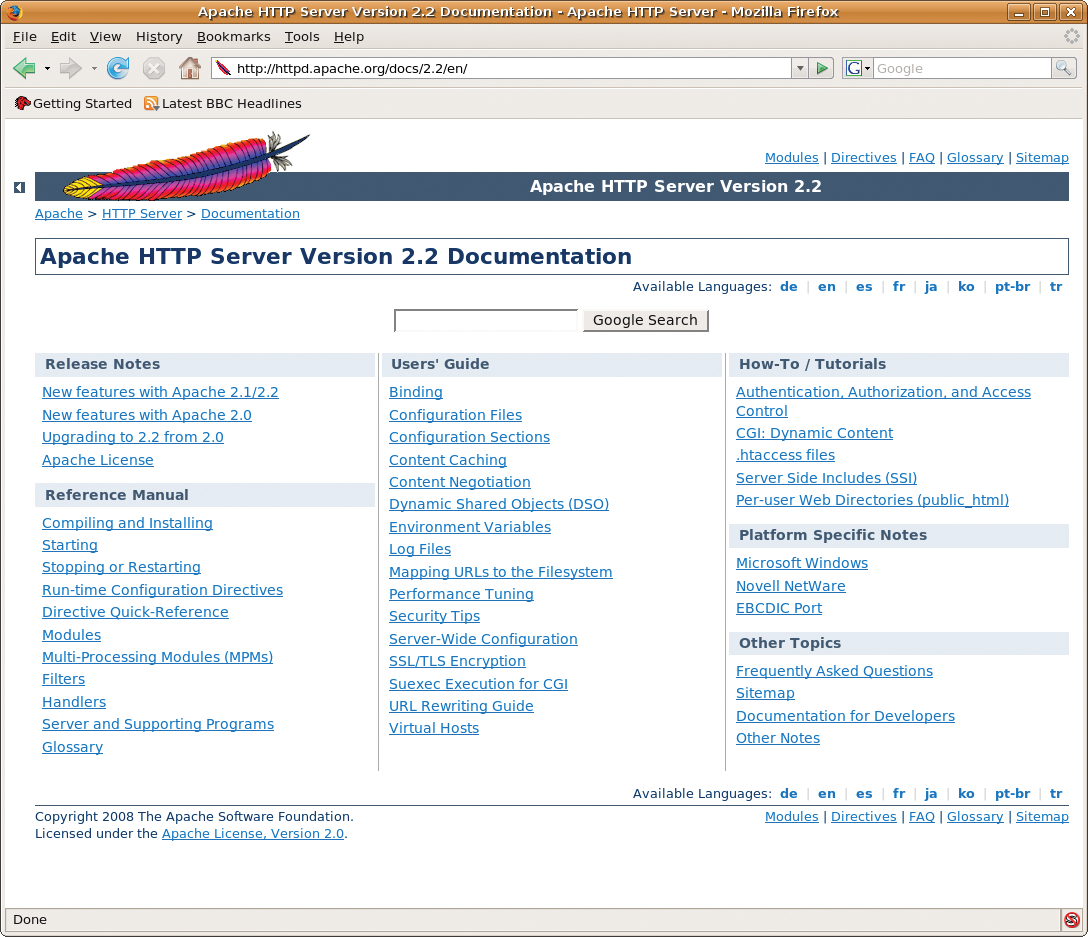The image size is (1088, 937).
Task: Open SSL/TLS Encryption link
Action: [x=457, y=661]
